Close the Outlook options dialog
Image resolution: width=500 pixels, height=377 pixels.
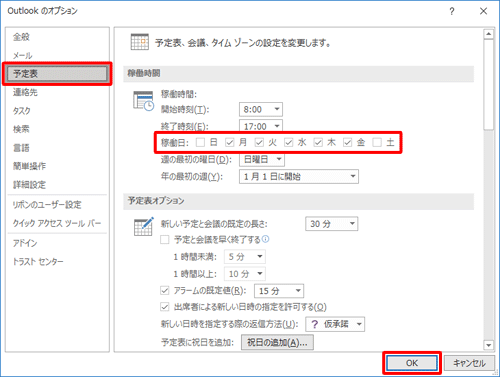[483, 11]
